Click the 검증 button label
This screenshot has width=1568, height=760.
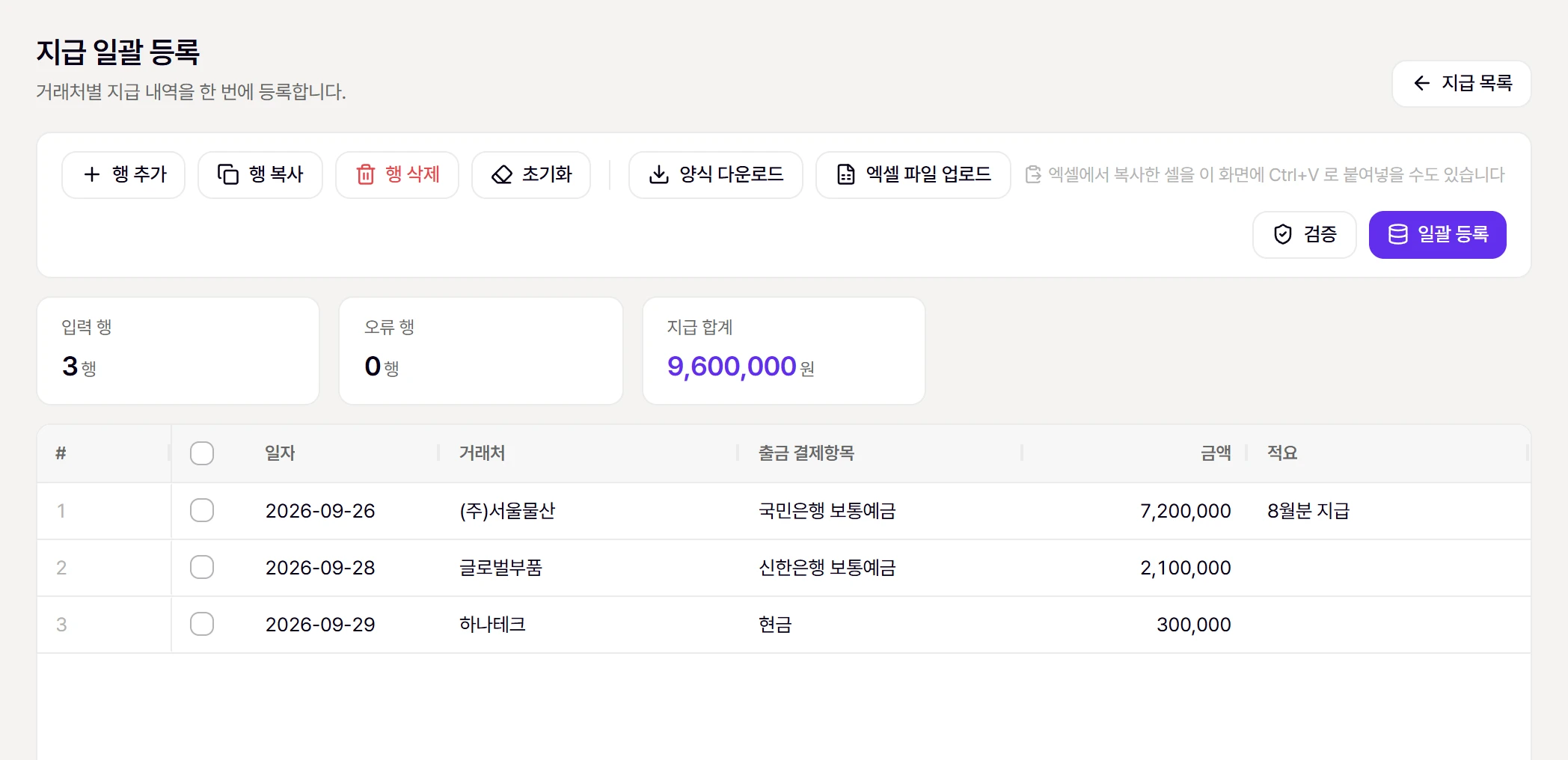click(1320, 234)
